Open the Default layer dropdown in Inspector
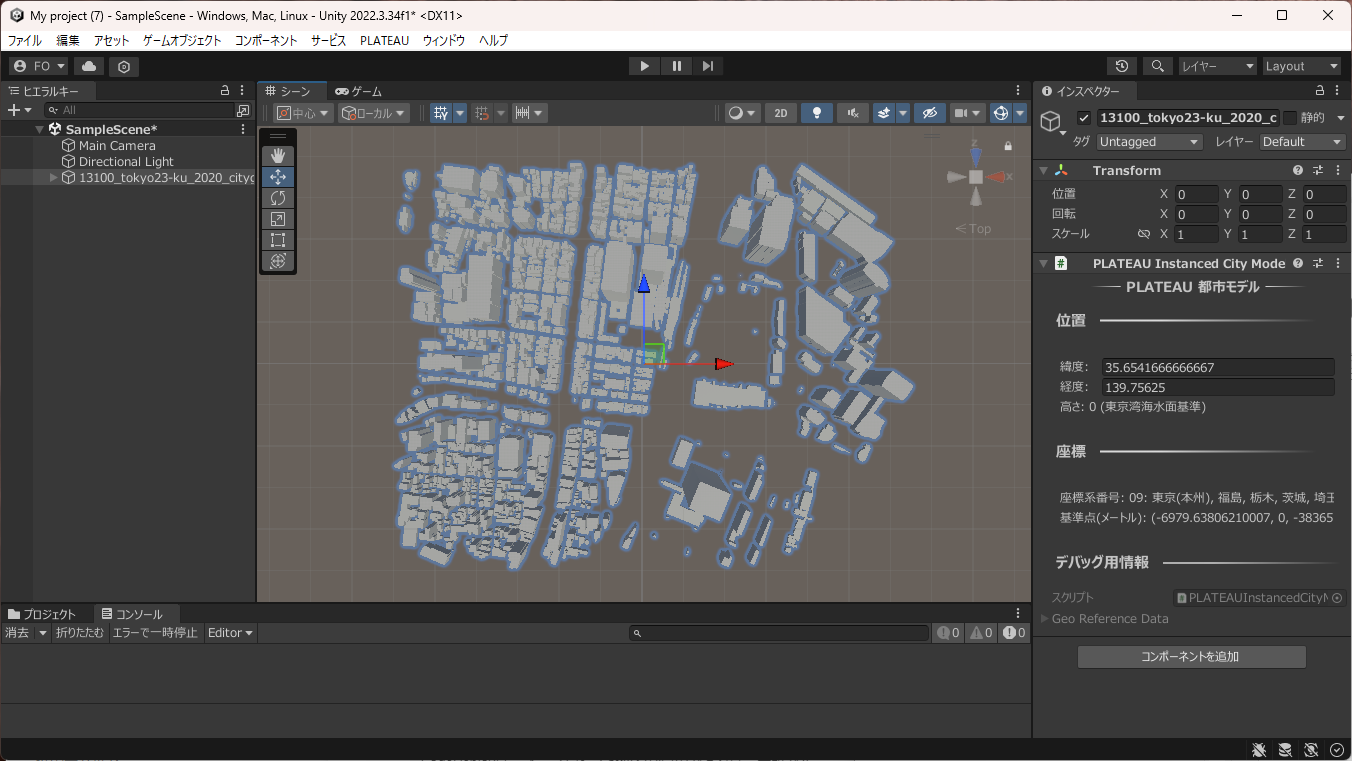This screenshot has width=1352, height=761. click(x=1301, y=142)
